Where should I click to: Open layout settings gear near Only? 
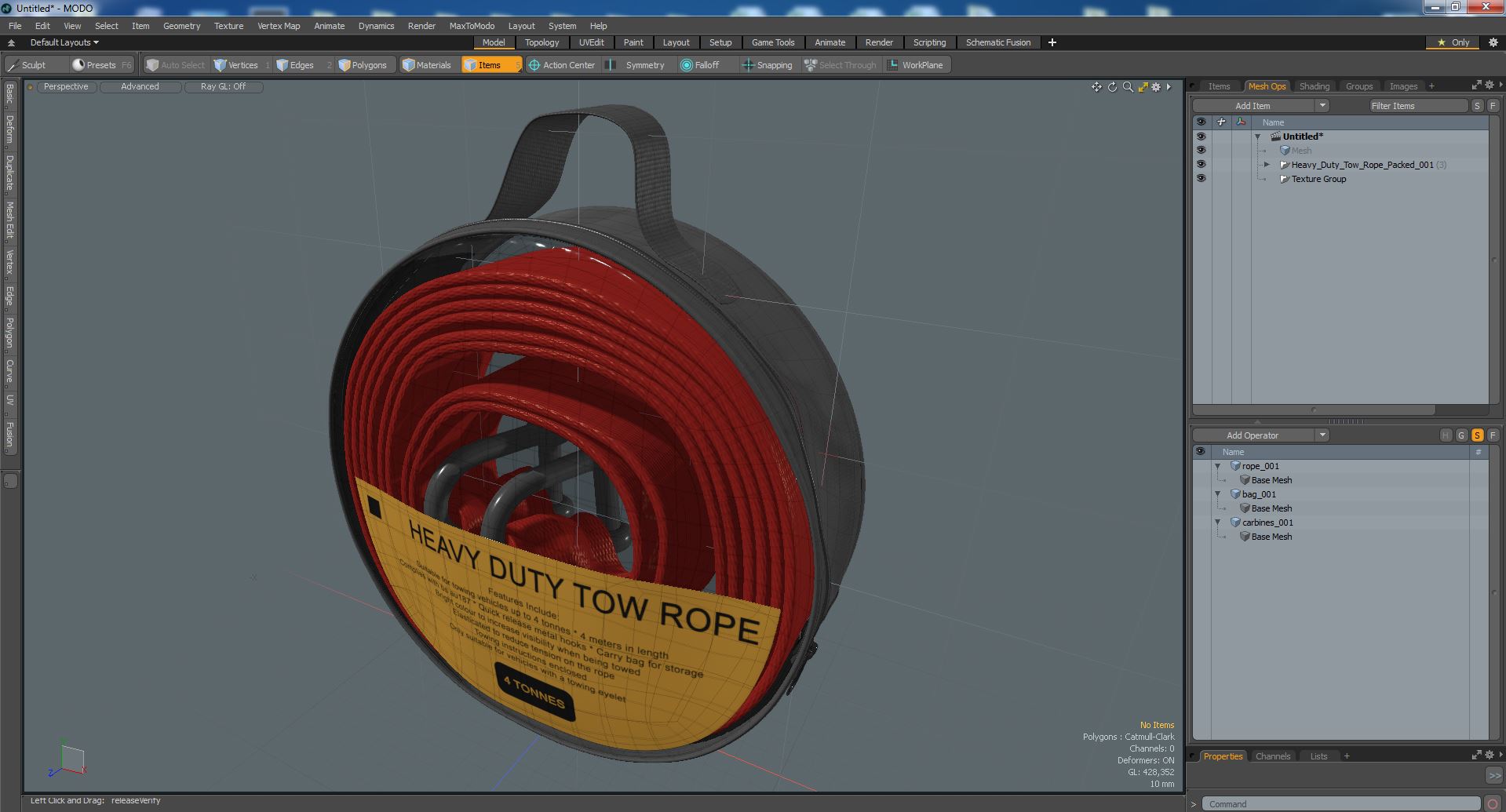pos(1493,42)
